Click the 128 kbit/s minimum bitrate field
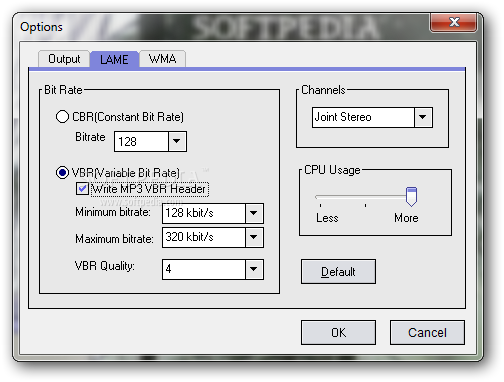The image size is (504, 382). point(204,213)
